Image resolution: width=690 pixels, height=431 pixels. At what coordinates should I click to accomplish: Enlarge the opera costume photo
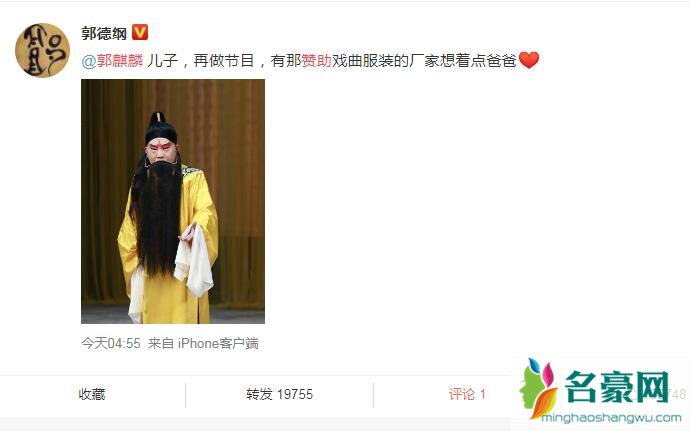(173, 202)
